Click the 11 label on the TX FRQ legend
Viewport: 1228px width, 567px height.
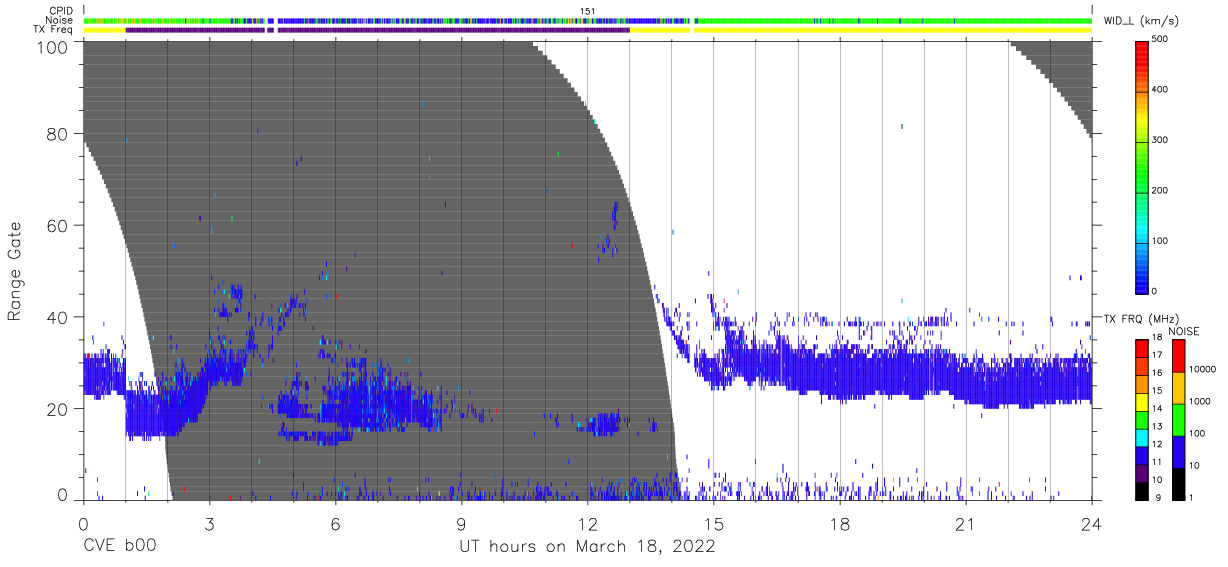click(x=1156, y=462)
